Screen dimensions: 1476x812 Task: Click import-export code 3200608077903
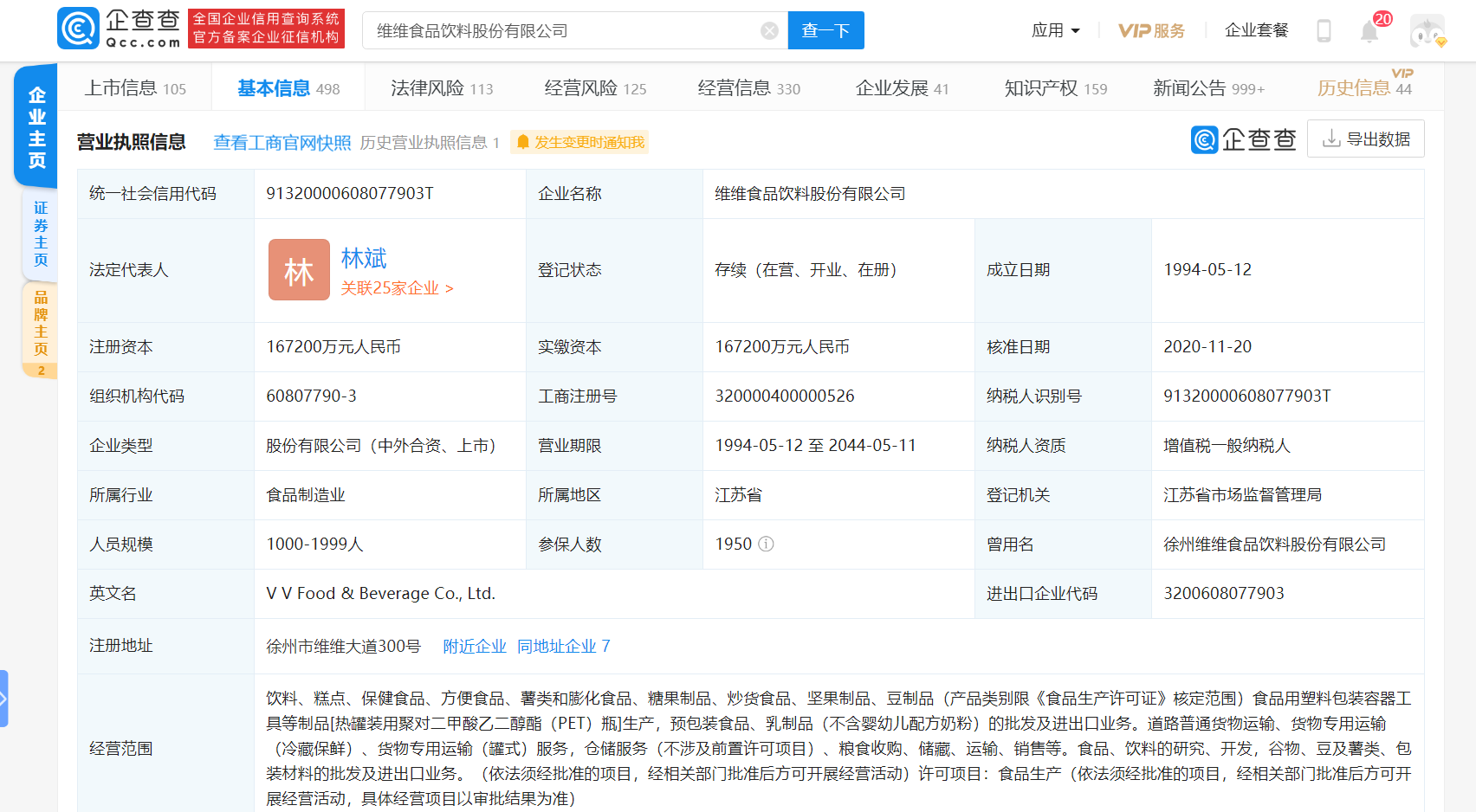(1224, 593)
